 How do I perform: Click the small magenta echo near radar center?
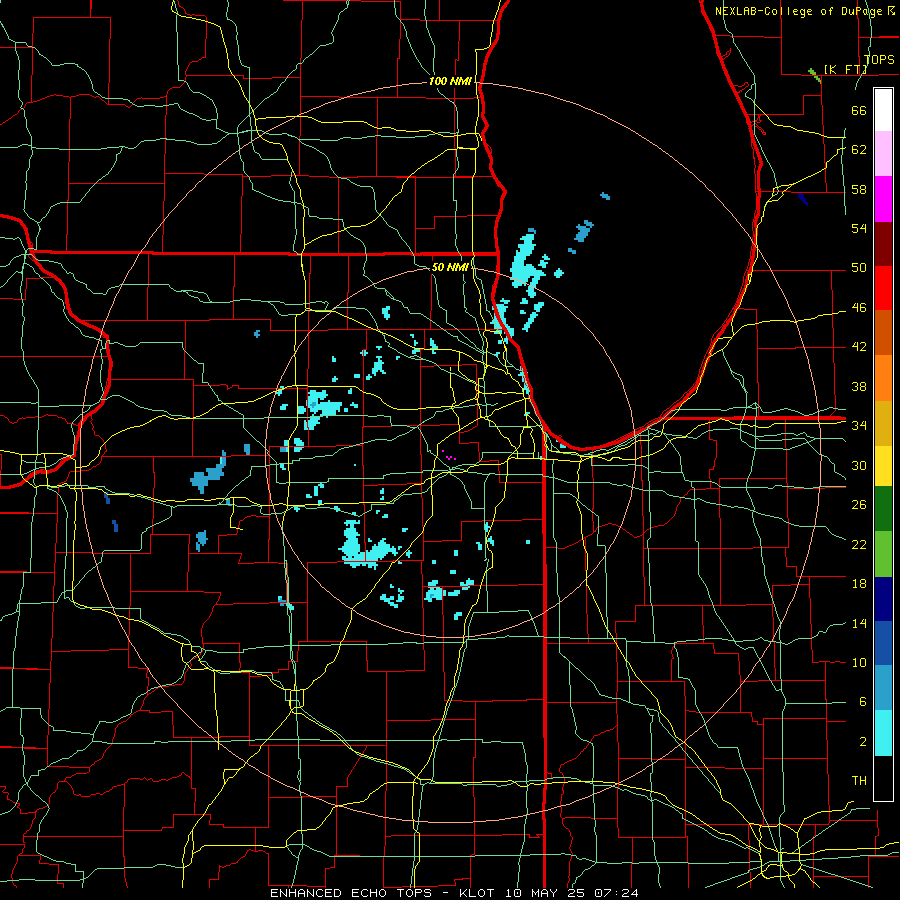click(448, 456)
